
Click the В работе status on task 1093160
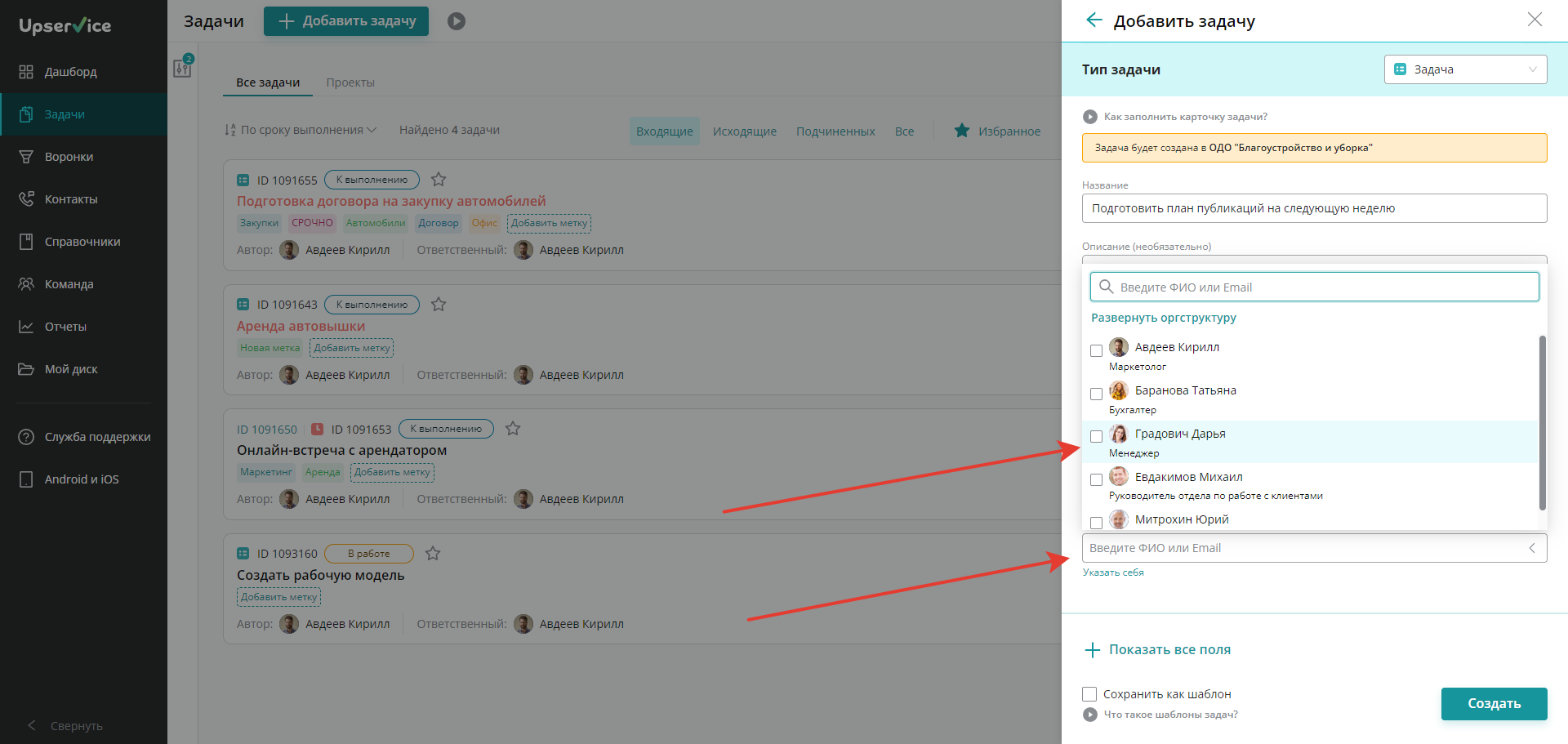pyautogui.click(x=369, y=554)
